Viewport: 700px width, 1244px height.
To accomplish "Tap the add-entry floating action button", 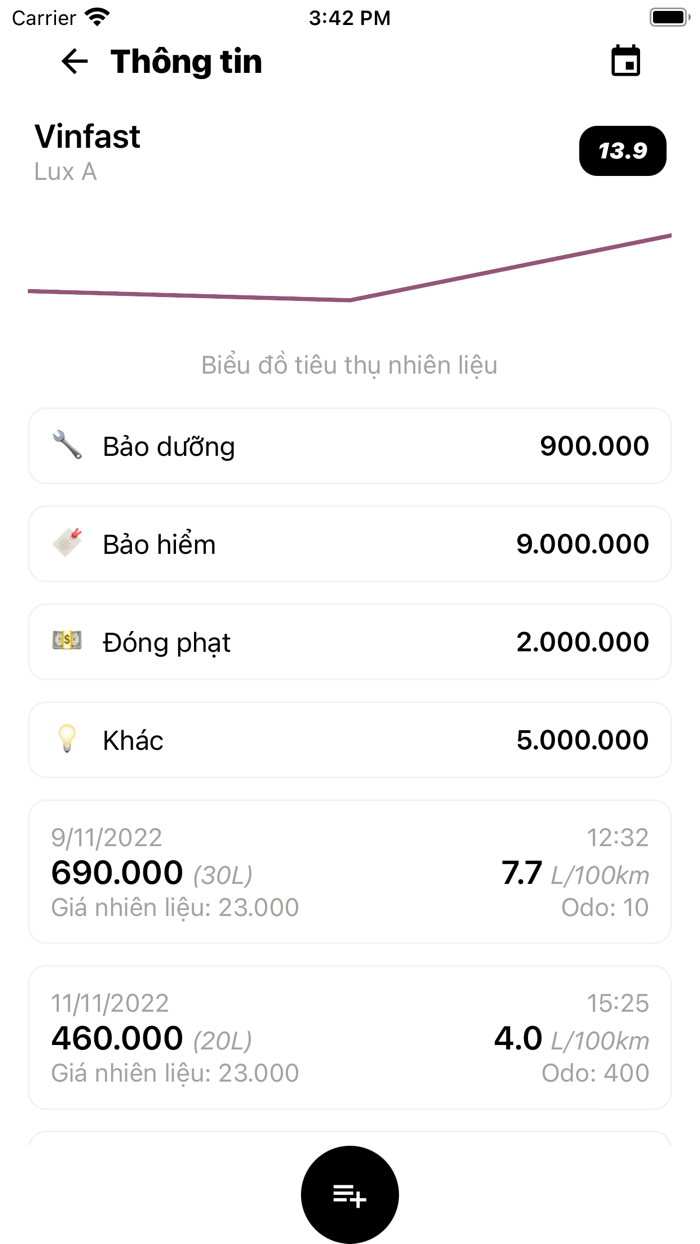I will coord(350,1194).
